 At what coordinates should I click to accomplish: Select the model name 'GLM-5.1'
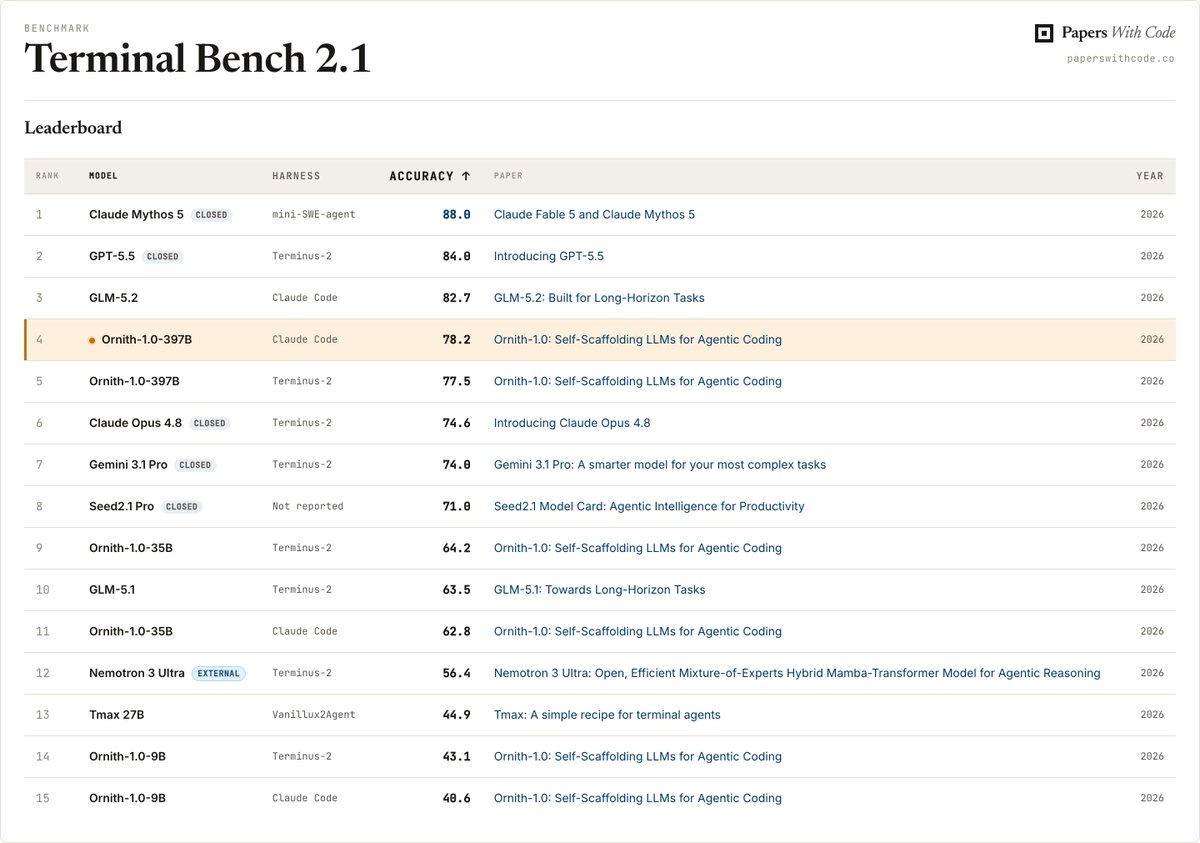112,590
